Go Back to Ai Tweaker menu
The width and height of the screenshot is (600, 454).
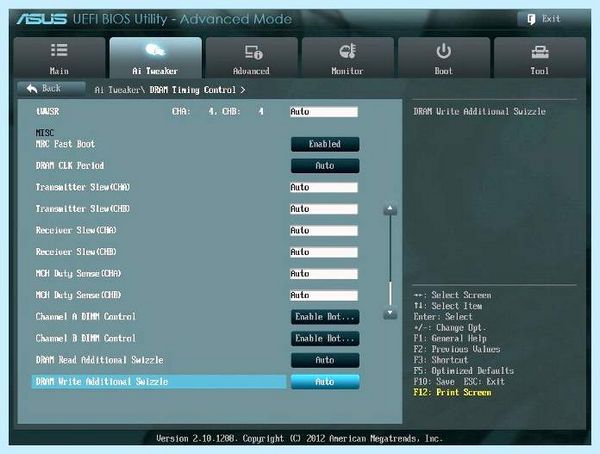(x=51, y=89)
